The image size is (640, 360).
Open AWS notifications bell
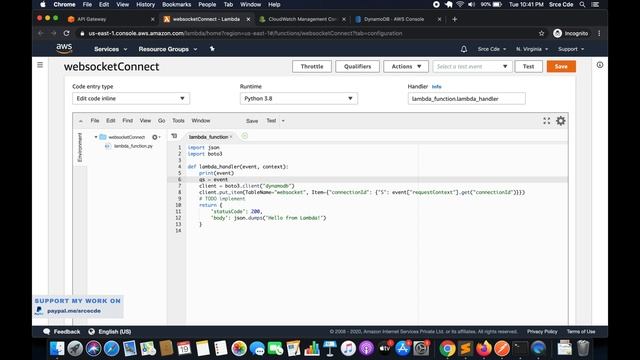coord(464,49)
